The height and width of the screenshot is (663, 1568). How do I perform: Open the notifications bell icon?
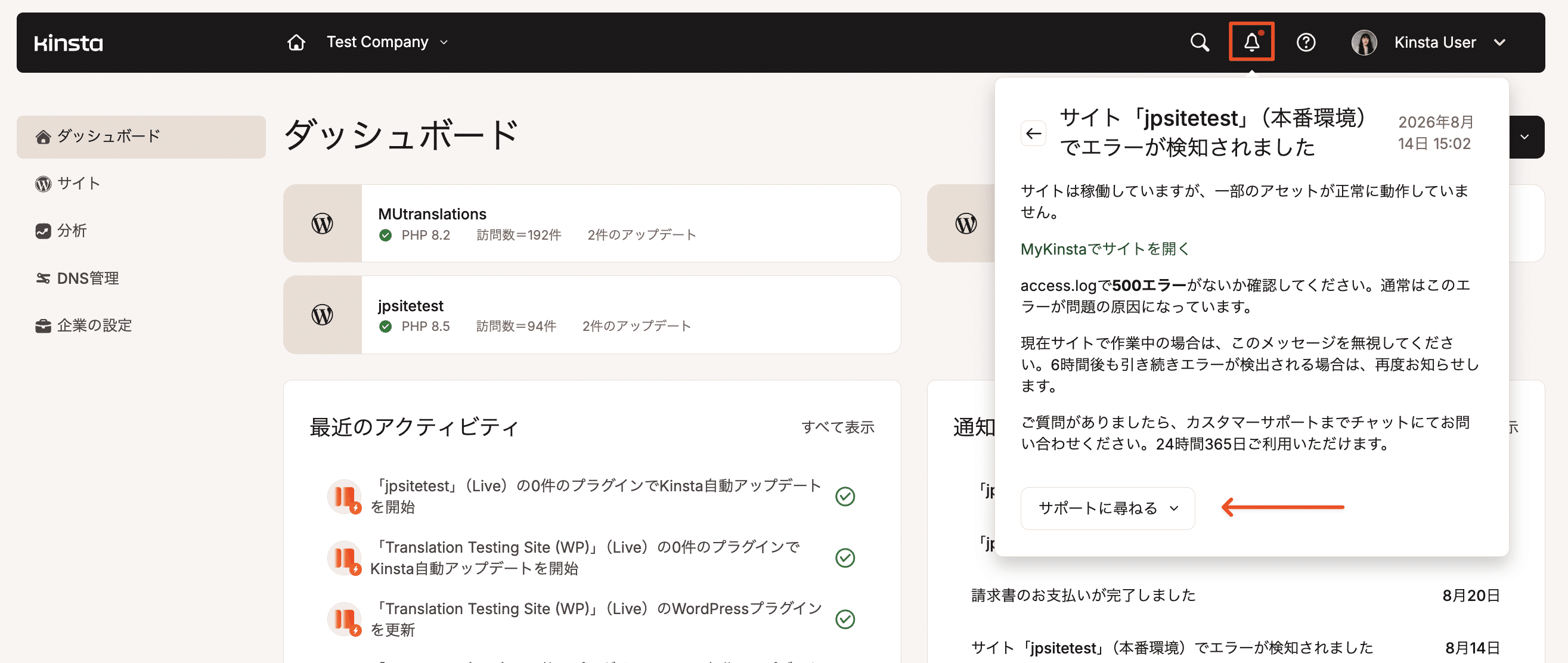(1251, 42)
